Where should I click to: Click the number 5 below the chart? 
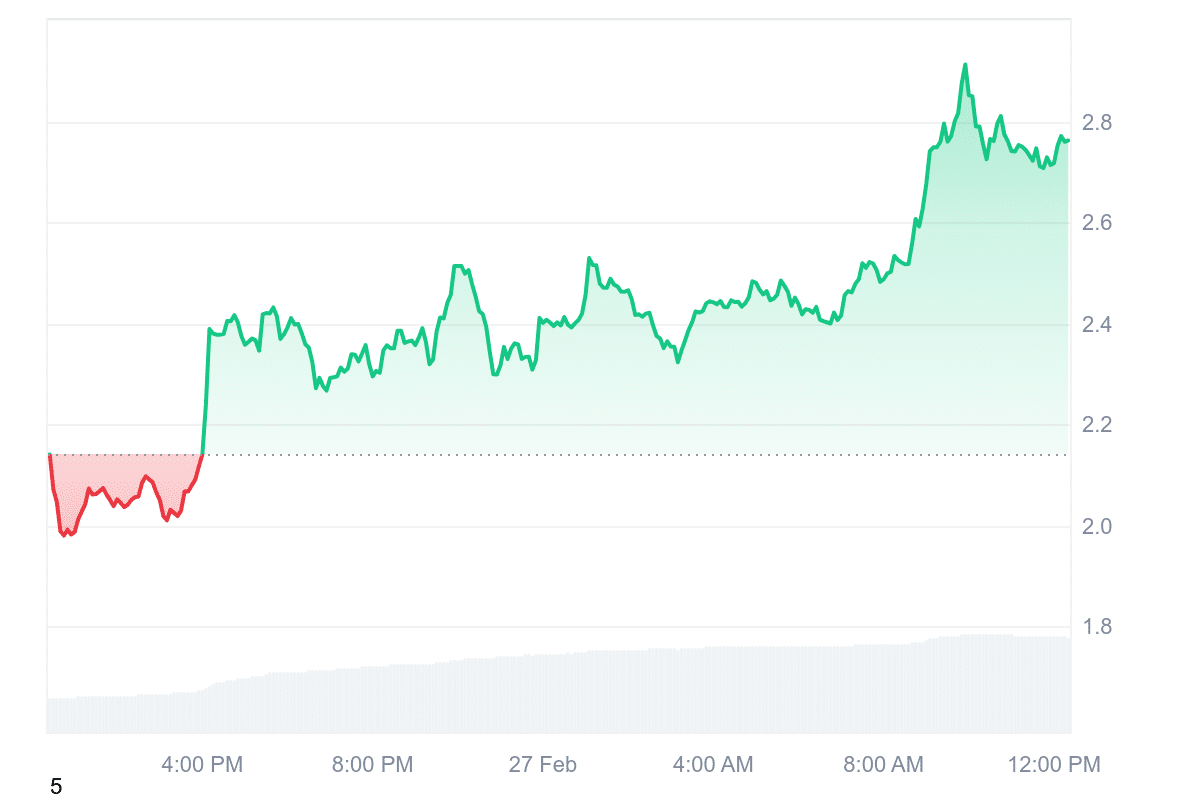pos(56,787)
